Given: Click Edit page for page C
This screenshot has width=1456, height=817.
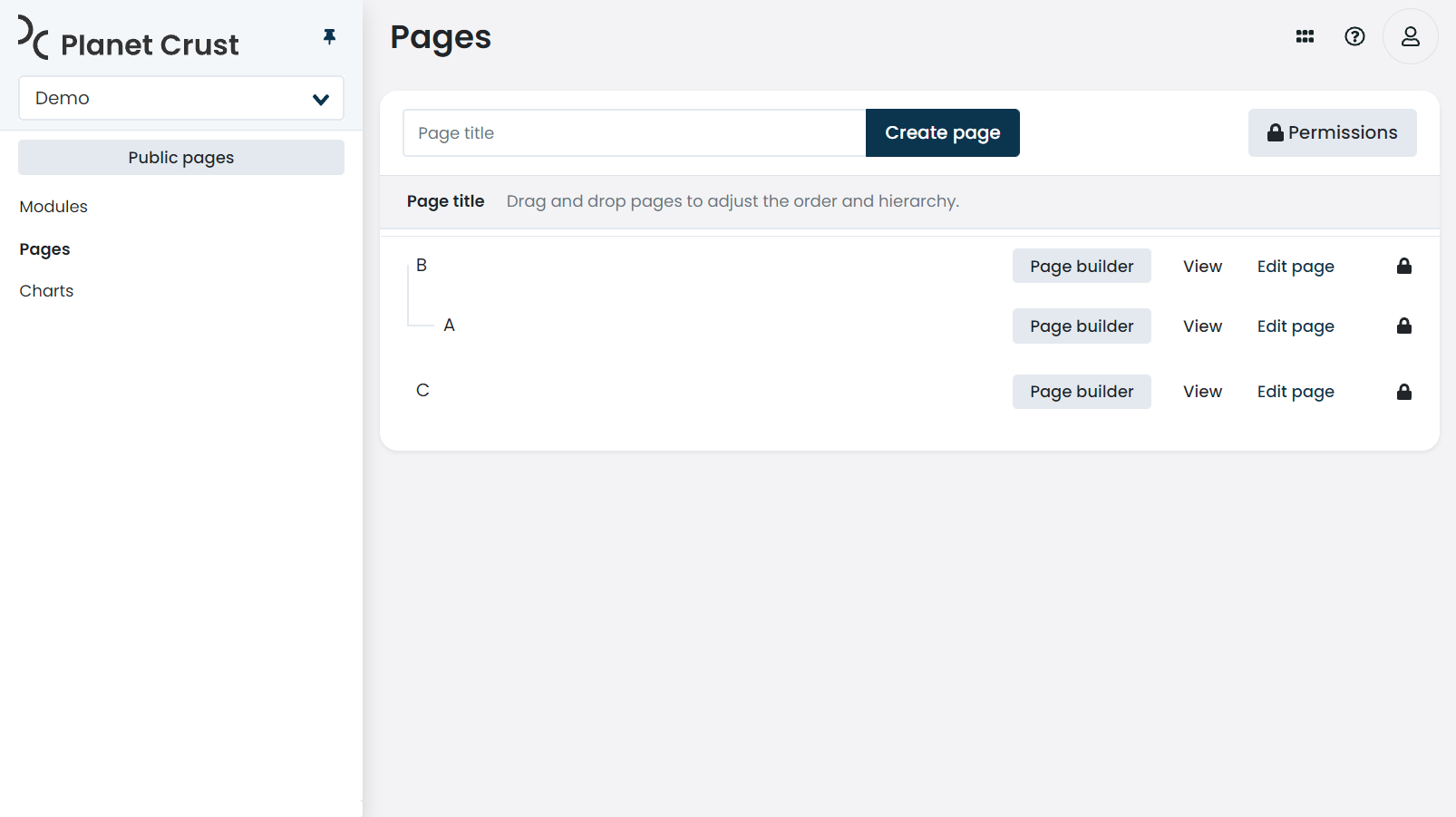Looking at the screenshot, I should pyautogui.click(x=1296, y=392).
